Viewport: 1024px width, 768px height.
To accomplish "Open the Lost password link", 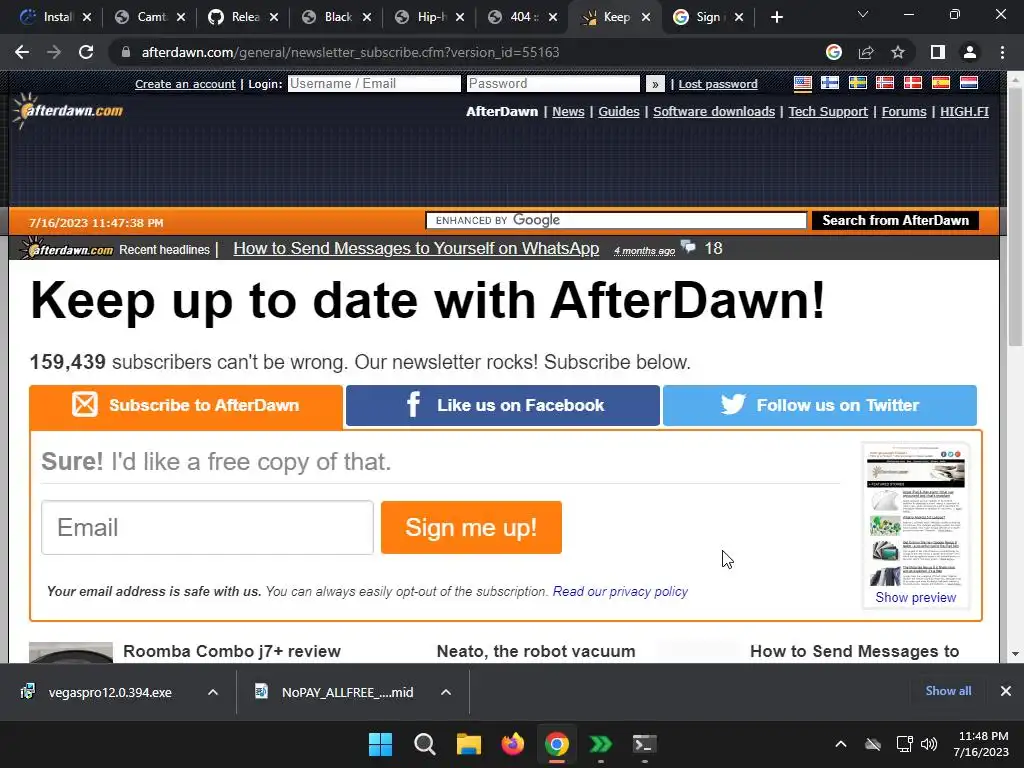I will click(x=718, y=84).
